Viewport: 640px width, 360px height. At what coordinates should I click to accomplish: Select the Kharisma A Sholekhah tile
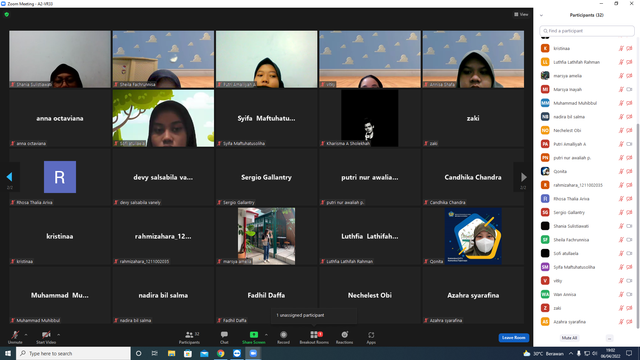(x=369, y=118)
